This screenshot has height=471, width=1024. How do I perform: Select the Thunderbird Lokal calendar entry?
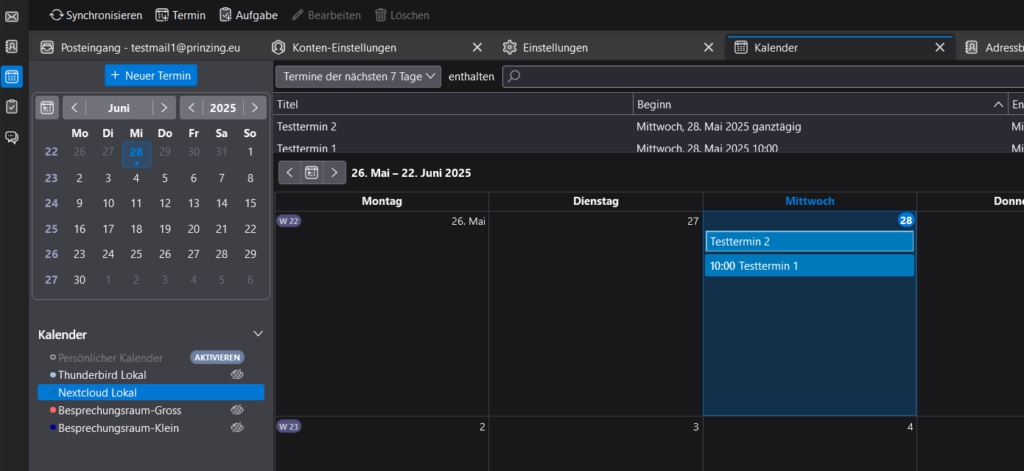(x=102, y=375)
